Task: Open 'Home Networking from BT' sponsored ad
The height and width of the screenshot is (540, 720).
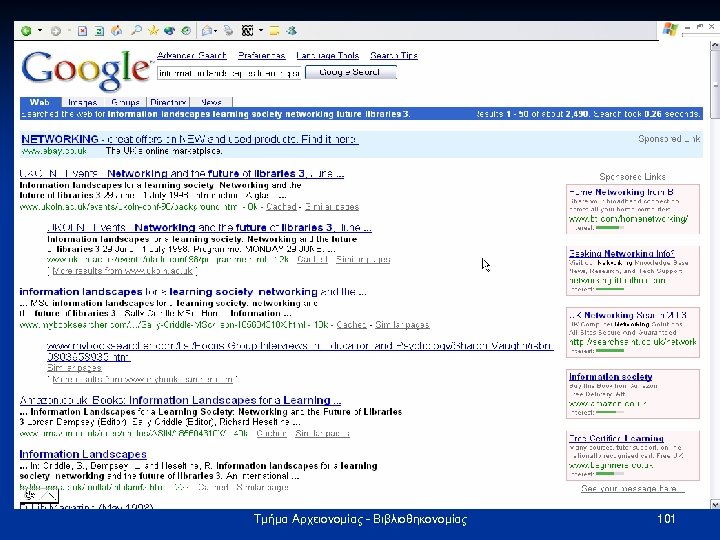Action: (621, 192)
